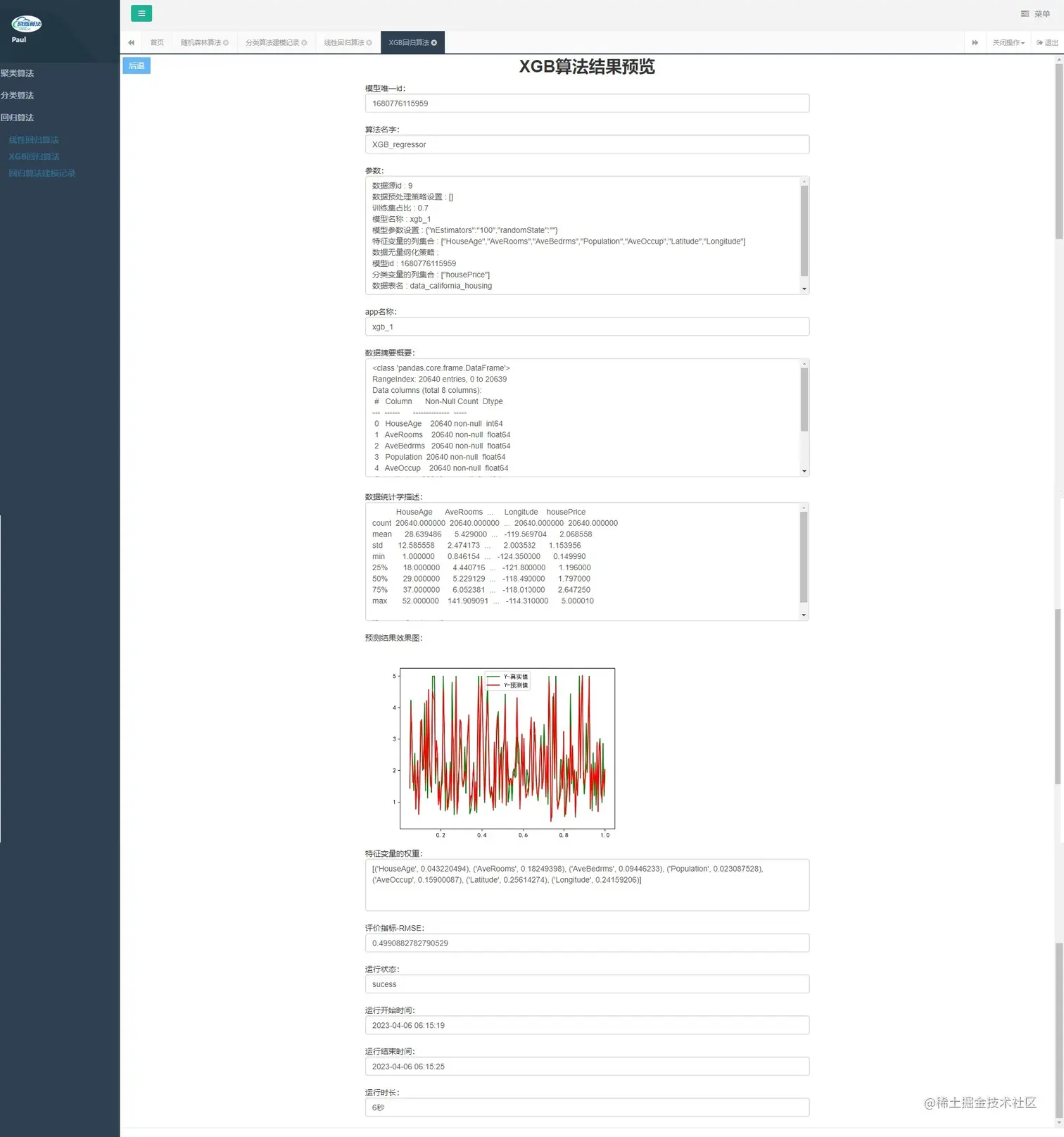Click the 模型唯一id field with 1680776115959
This screenshot has width=1064, height=1137.
click(587, 103)
